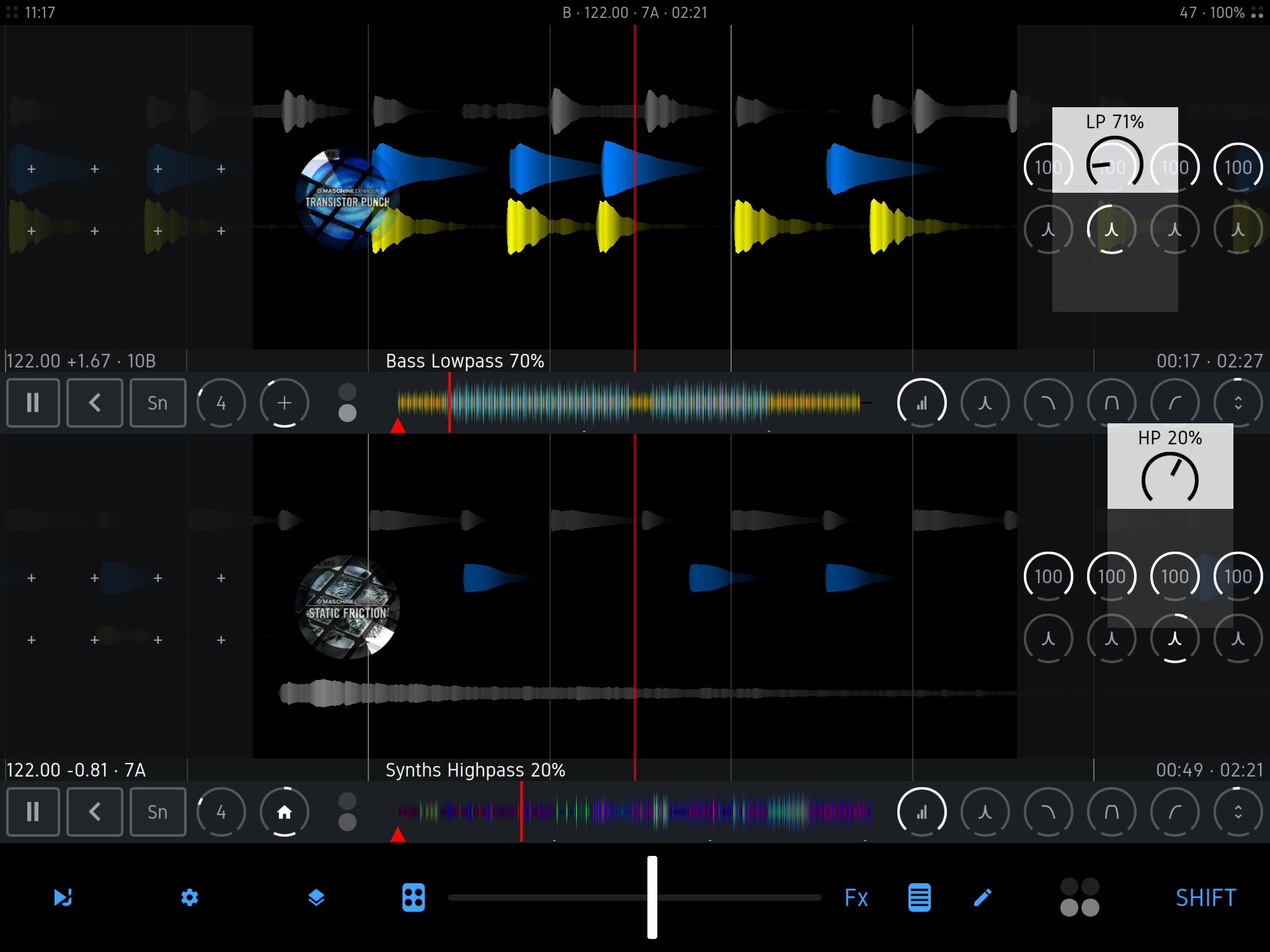This screenshot has height=952, width=1270.
Task: Open the playlist list icon
Action: click(919, 897)
